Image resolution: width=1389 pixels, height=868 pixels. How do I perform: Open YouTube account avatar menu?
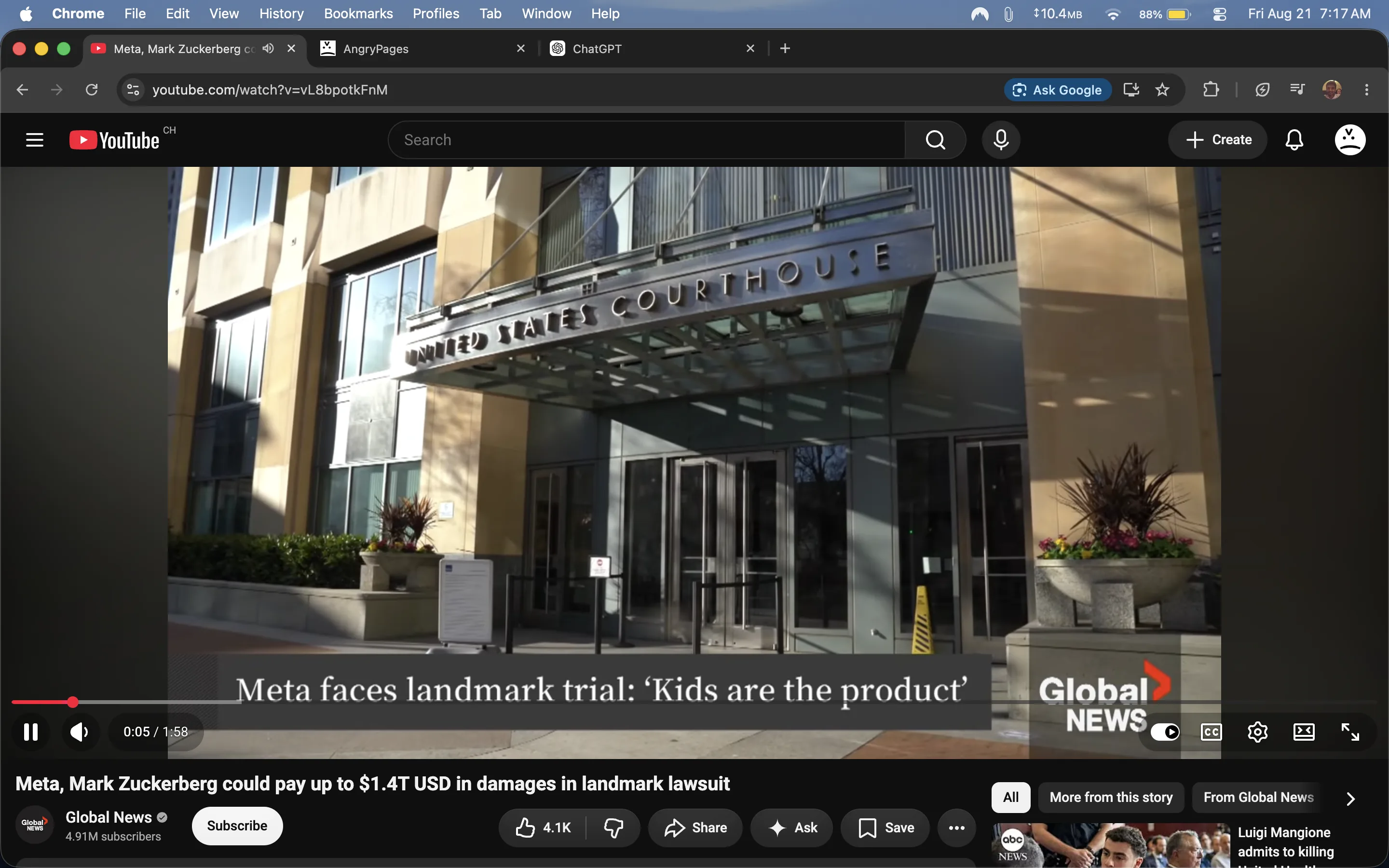[x=1350, y=139]
